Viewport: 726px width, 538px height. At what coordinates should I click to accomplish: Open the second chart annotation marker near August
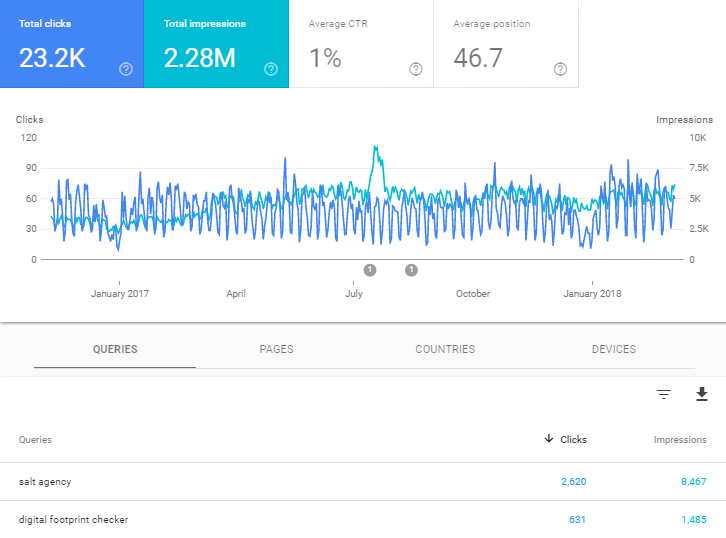[x=411, y=270]
